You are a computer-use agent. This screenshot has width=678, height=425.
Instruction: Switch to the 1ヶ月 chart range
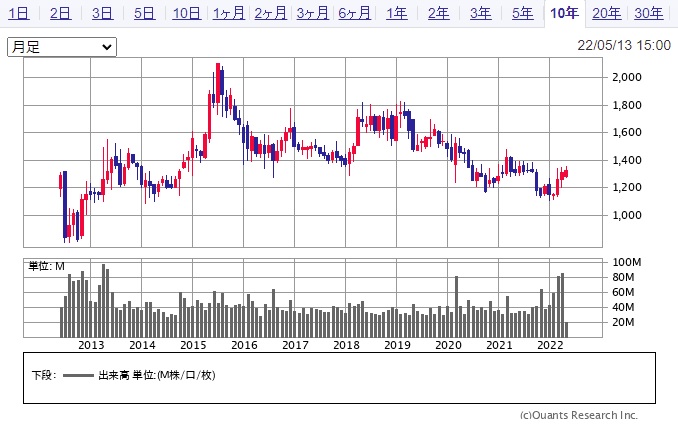pyautogui.click(x=229, y=13)
